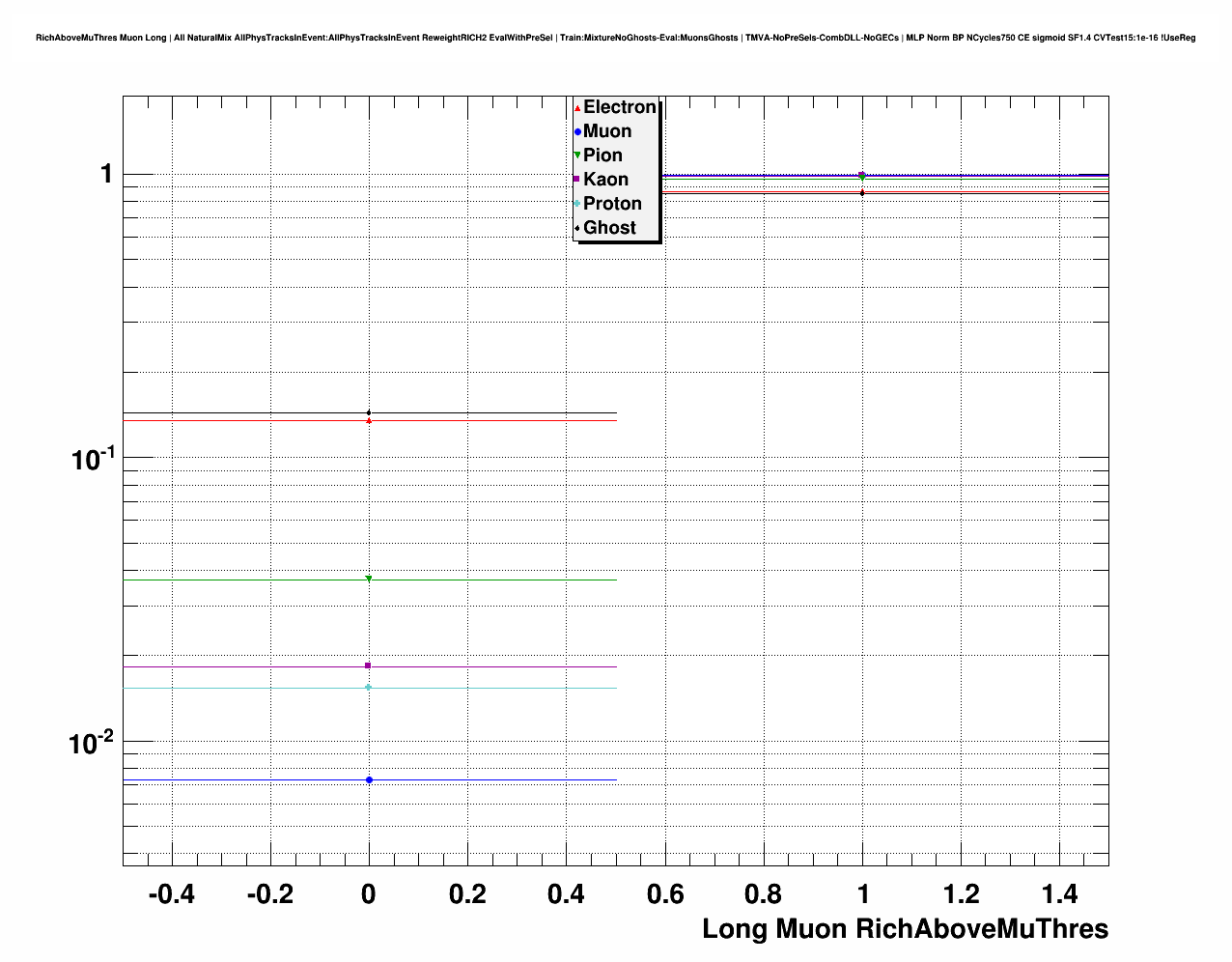
Task: Select the green Pion triangle legend marker
Action: pos(577,156)
